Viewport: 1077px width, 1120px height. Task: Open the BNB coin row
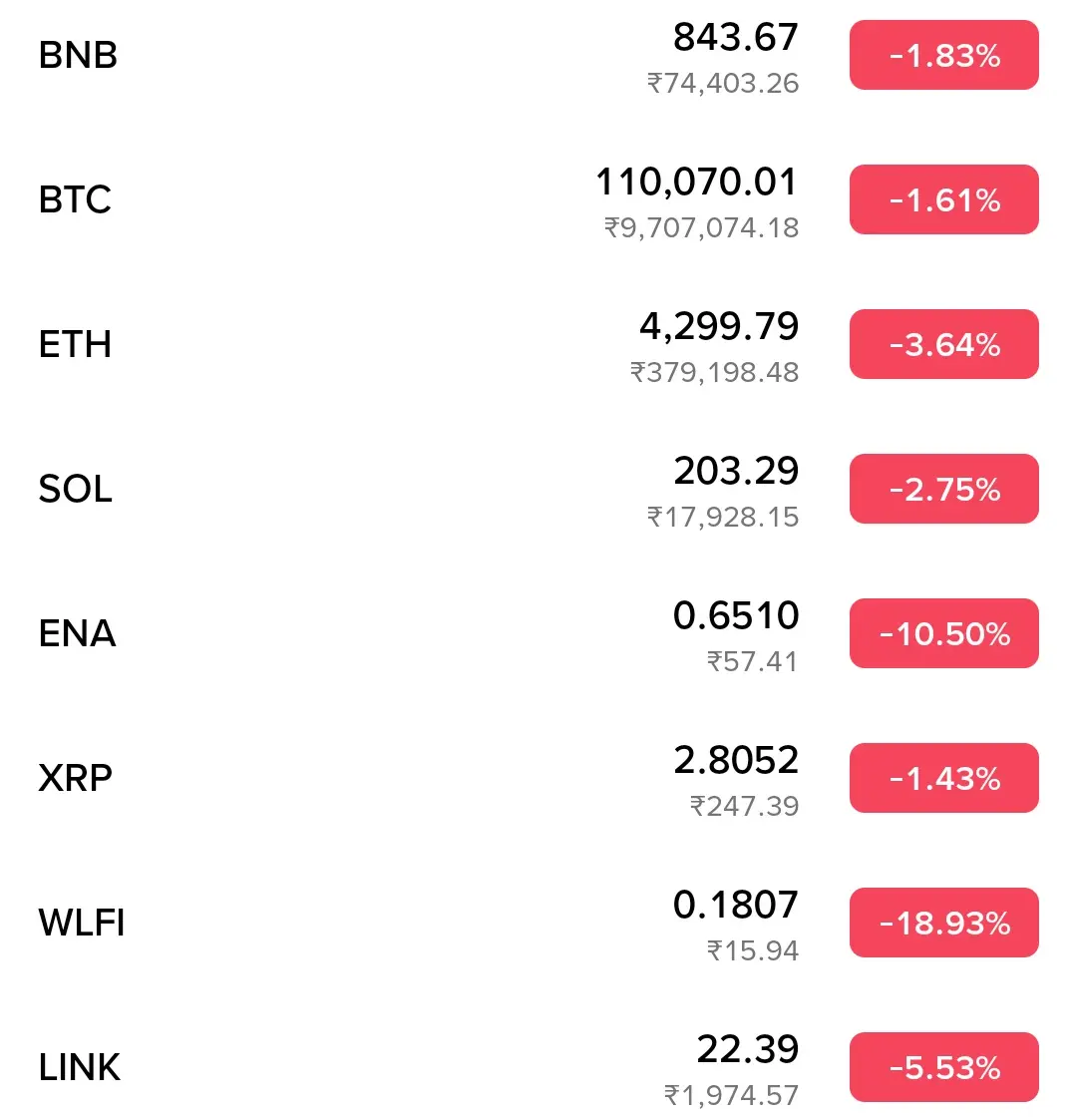click(x=538, y=56)
